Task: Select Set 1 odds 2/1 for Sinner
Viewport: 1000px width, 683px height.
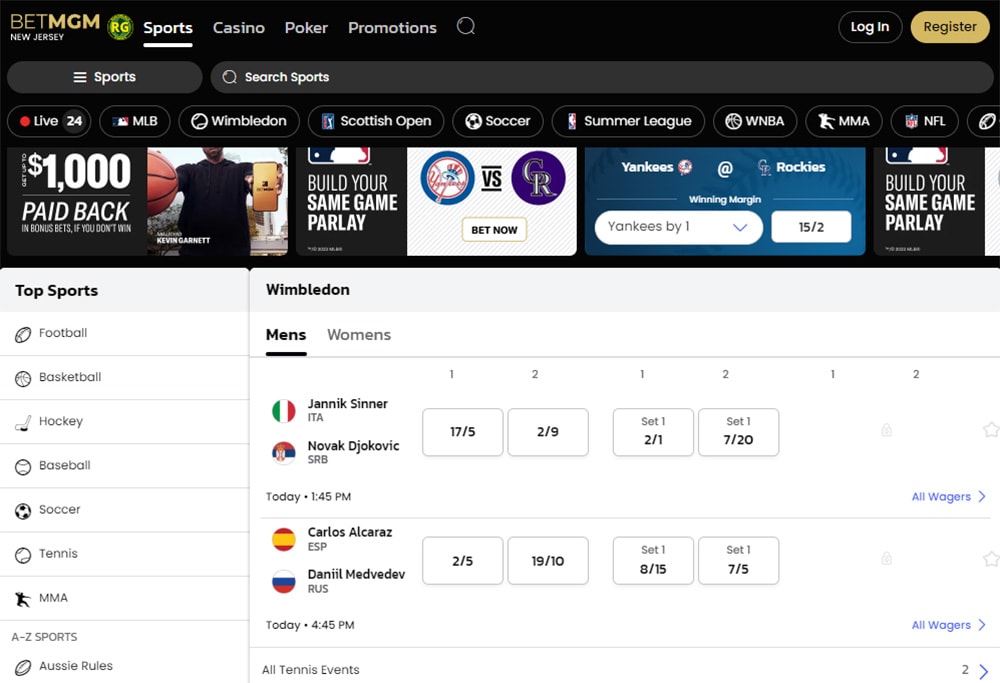Action: tap(653, 432)
